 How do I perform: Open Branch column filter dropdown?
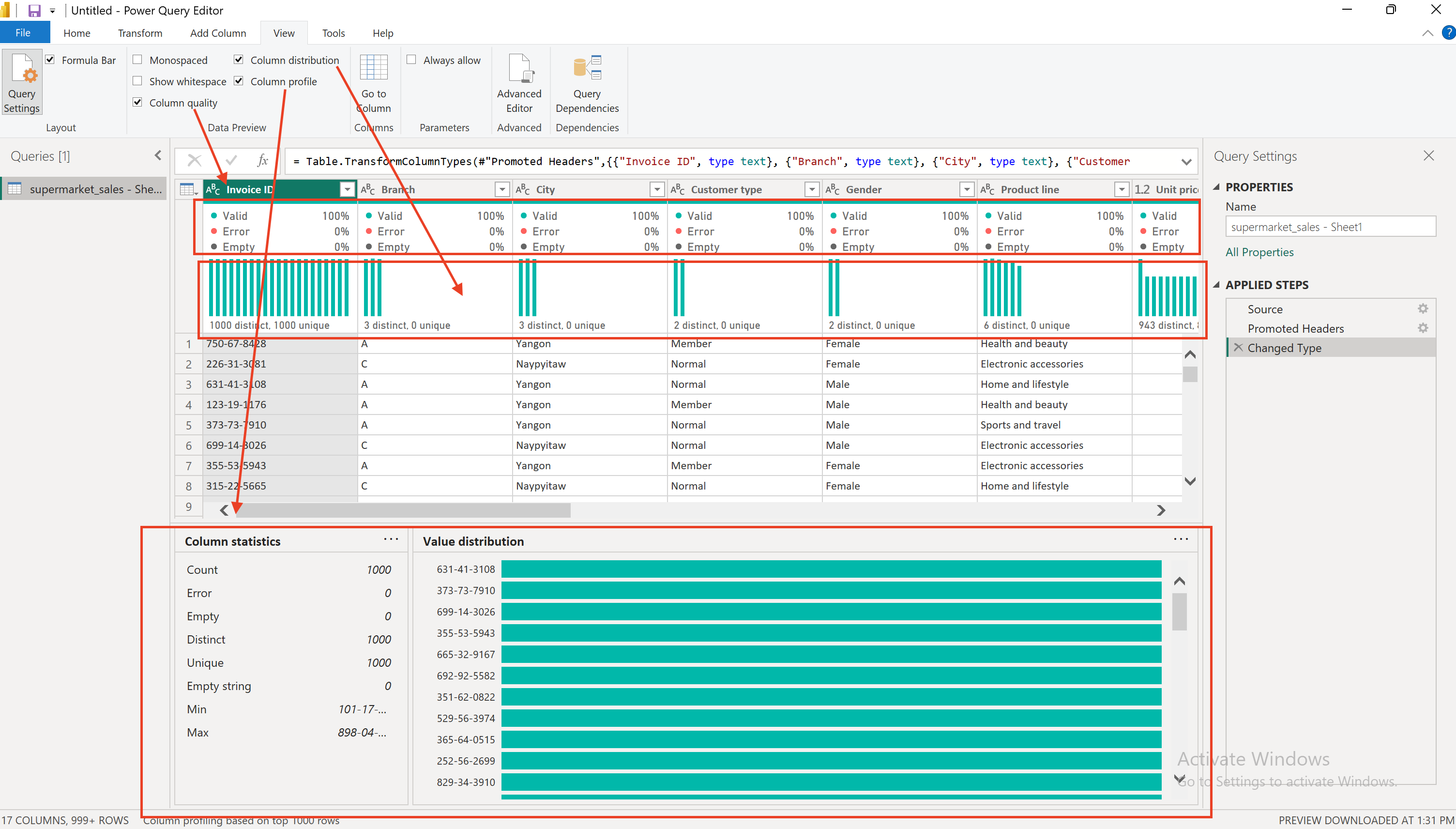[x=502, y=190]
